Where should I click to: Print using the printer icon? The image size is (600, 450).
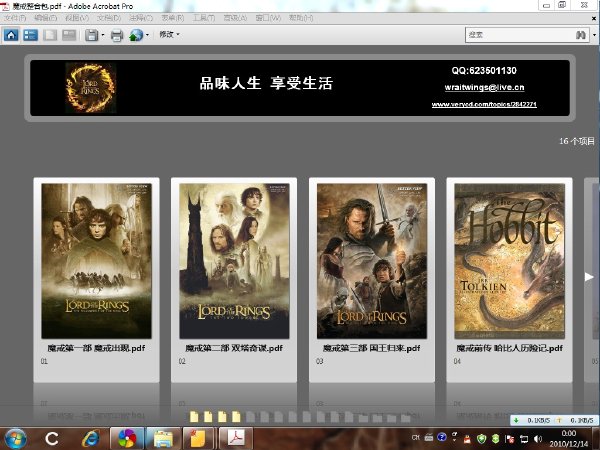pos(117,36)
